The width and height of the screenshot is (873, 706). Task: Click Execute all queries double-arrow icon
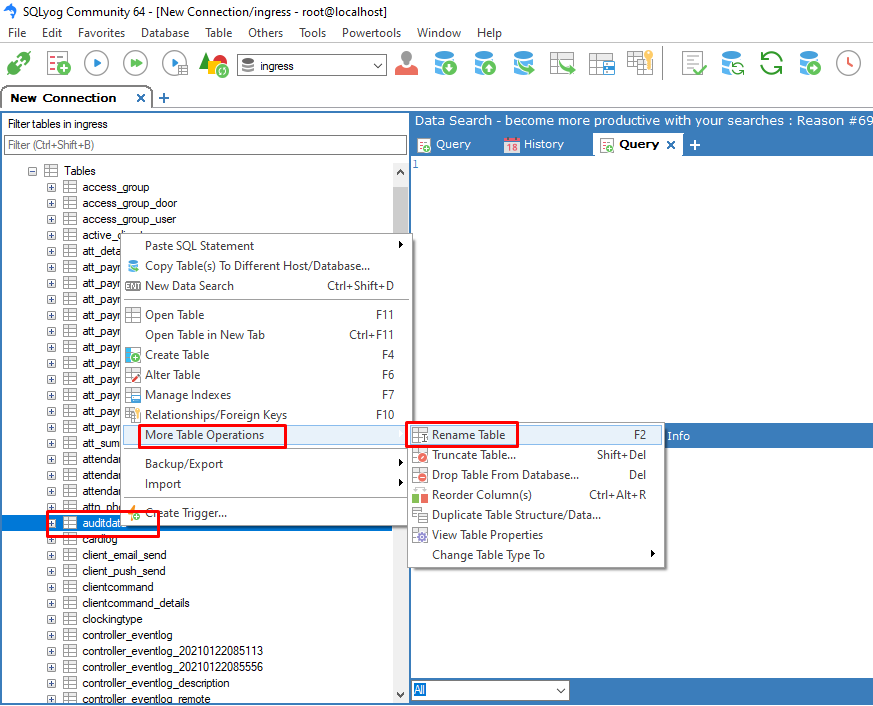135,63
